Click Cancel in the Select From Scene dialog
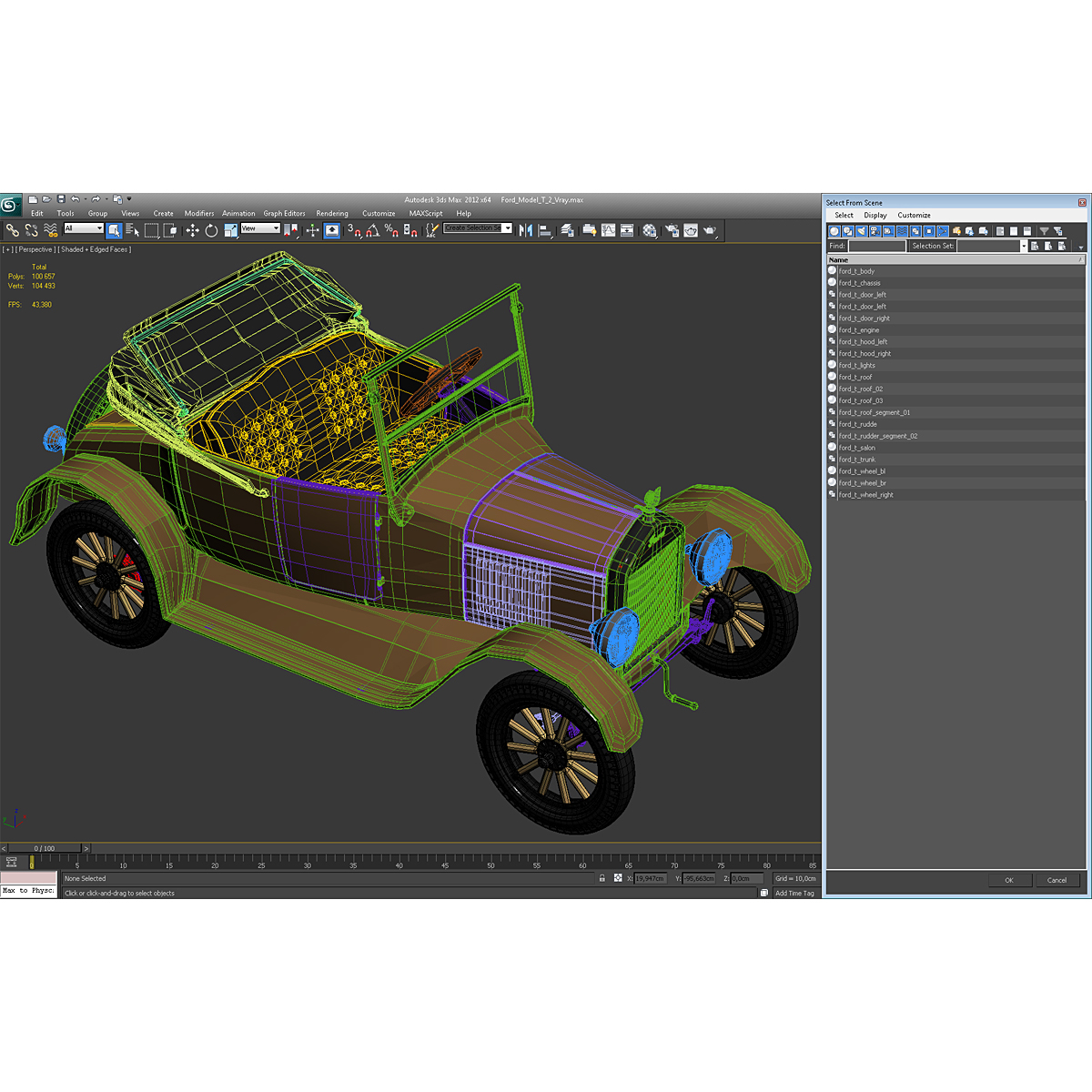1092x1092 pixels. click(x=1057, y=880)
